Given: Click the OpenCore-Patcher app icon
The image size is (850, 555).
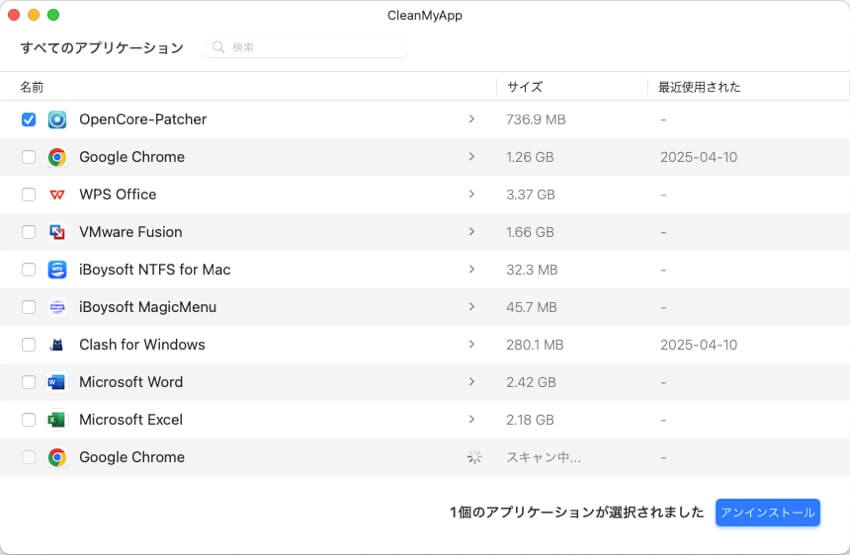Looking at the screenshot, I should tap(57, 119).
